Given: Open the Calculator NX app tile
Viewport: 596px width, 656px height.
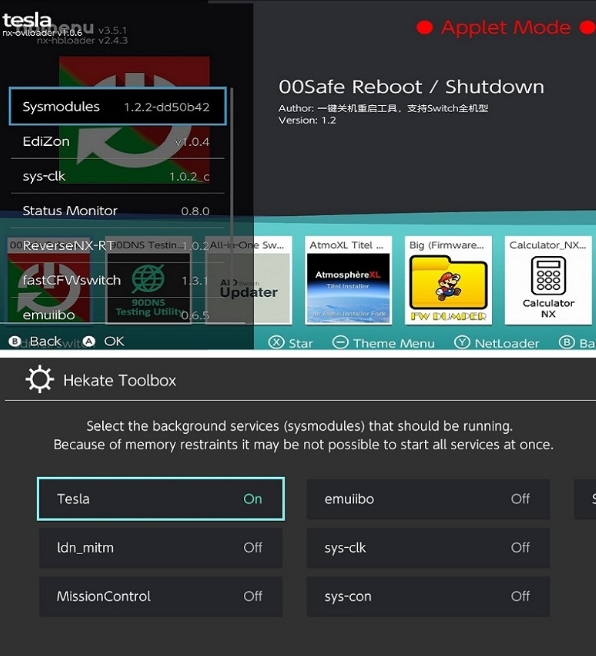Looking at the screenshot, I should tap(548, 280).
